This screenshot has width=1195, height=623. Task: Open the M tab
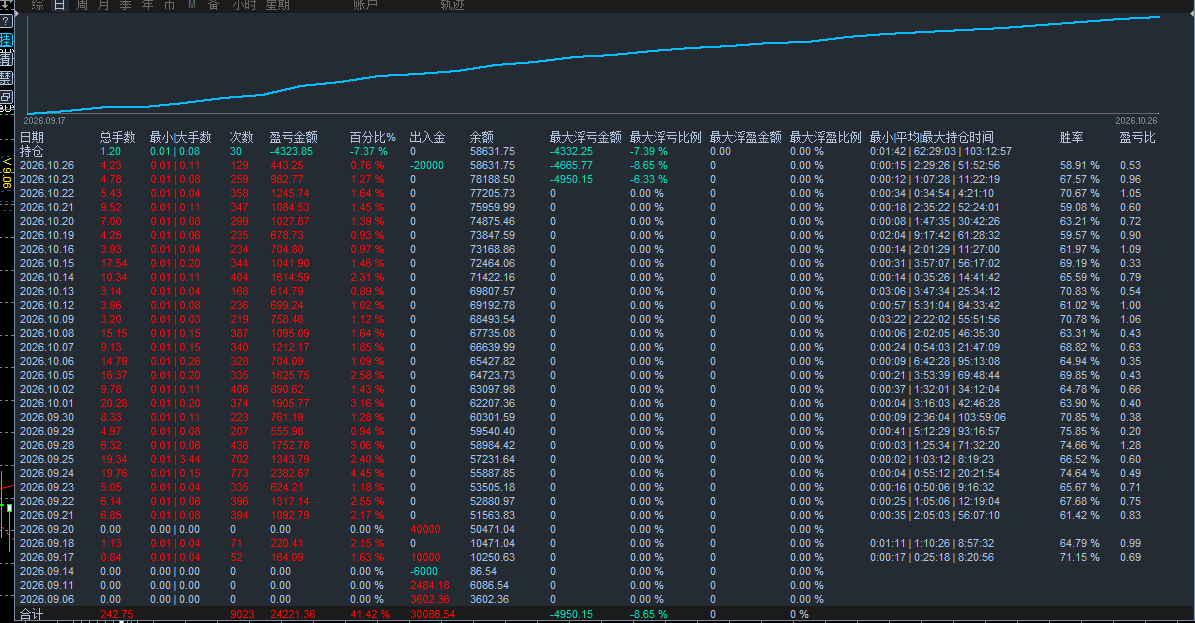tap(192, 5)
